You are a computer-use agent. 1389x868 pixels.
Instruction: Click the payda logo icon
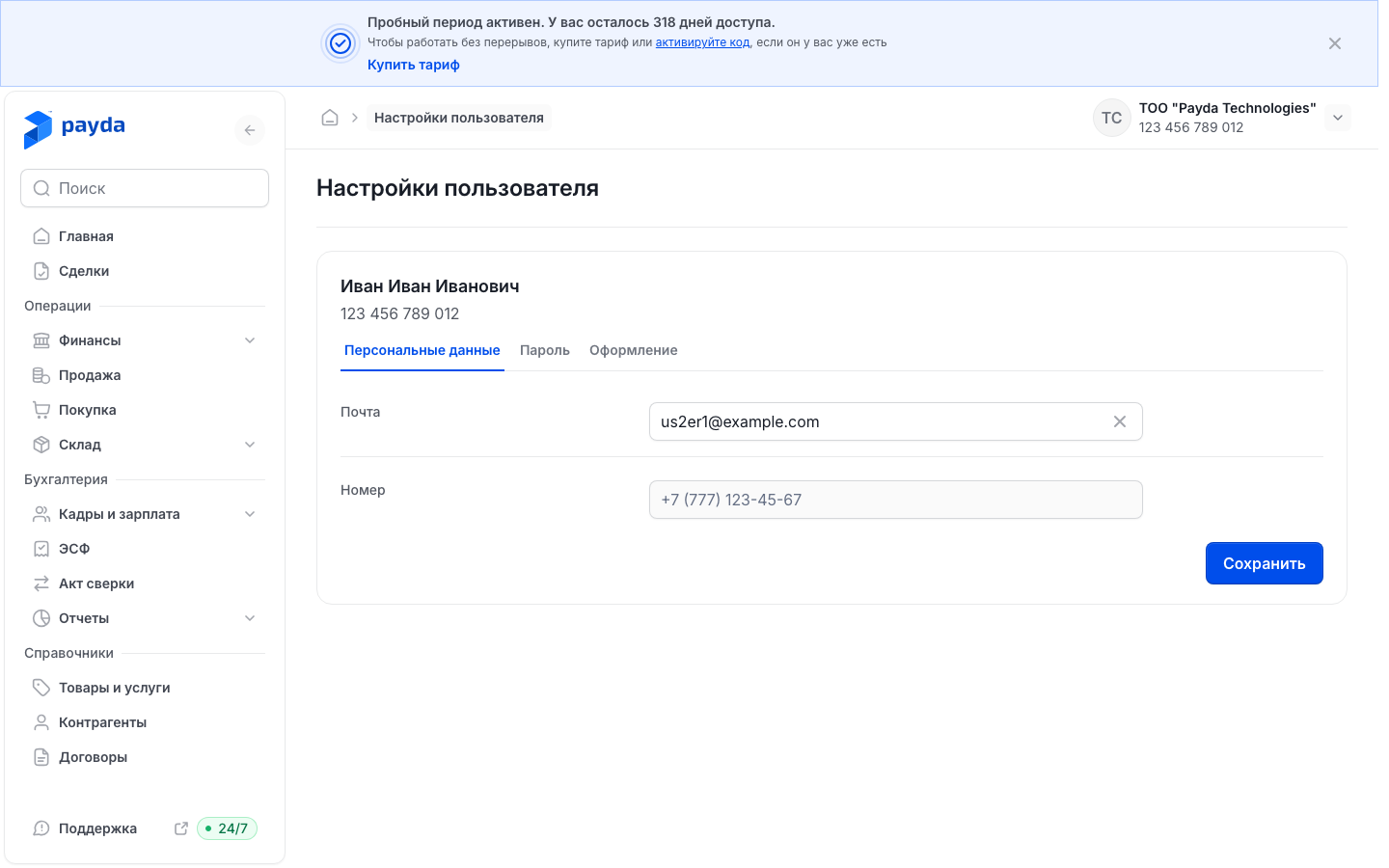click(38, 129)
